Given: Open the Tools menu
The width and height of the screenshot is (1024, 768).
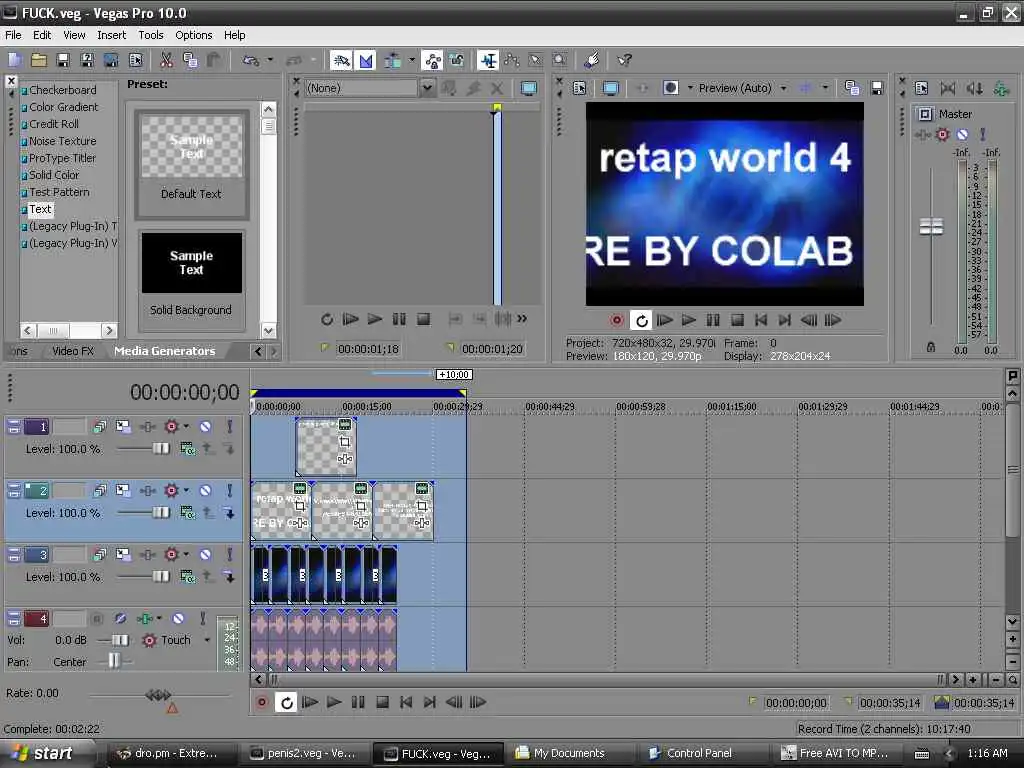Looking at the screenshot, I should 151,35.
